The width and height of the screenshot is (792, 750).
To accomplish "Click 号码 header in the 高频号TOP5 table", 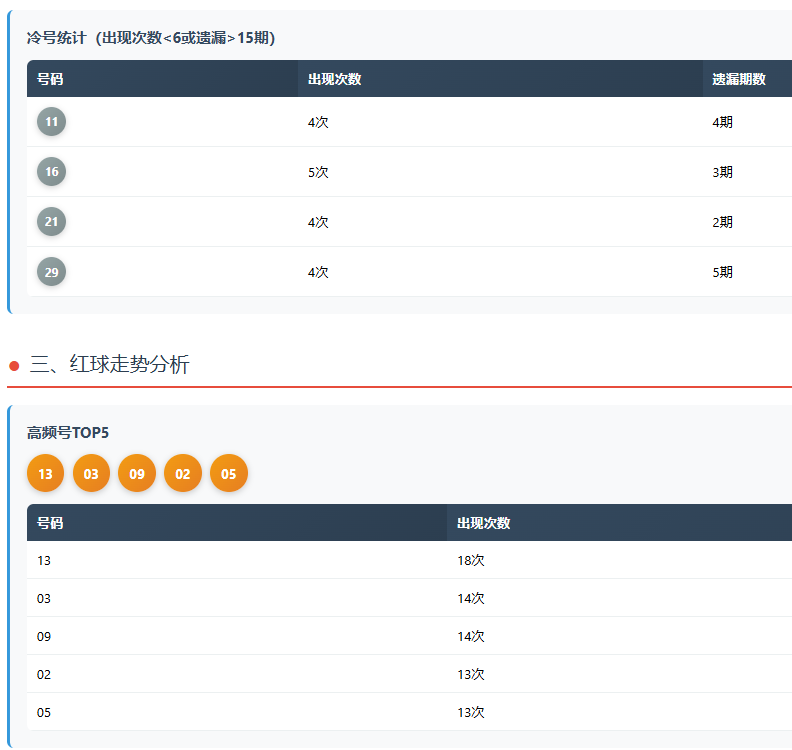I will [50, 523].
